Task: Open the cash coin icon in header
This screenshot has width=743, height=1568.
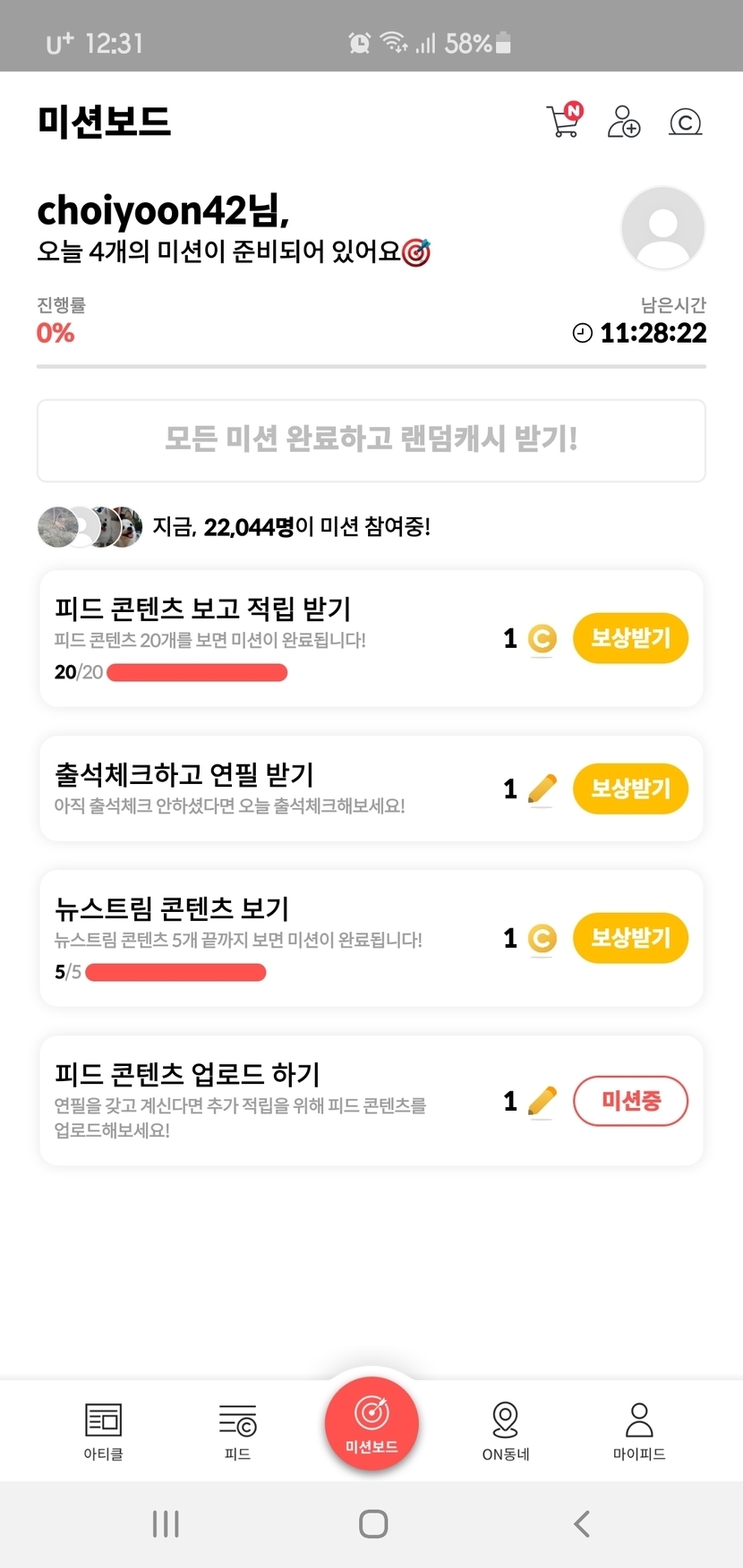Action: click(x=685, y=122)
